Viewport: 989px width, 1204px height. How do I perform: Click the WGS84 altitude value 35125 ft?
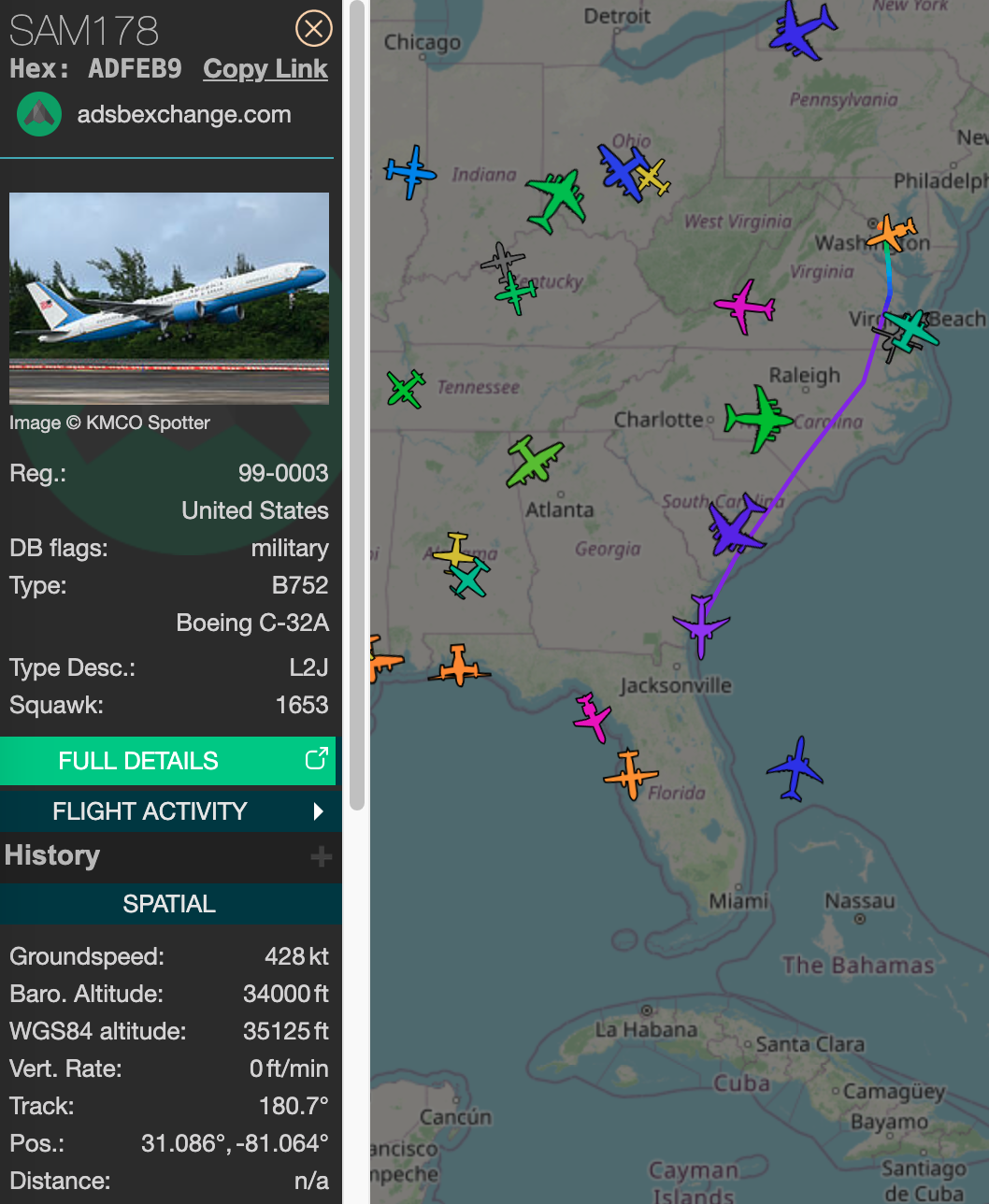tap(286, 1031)
